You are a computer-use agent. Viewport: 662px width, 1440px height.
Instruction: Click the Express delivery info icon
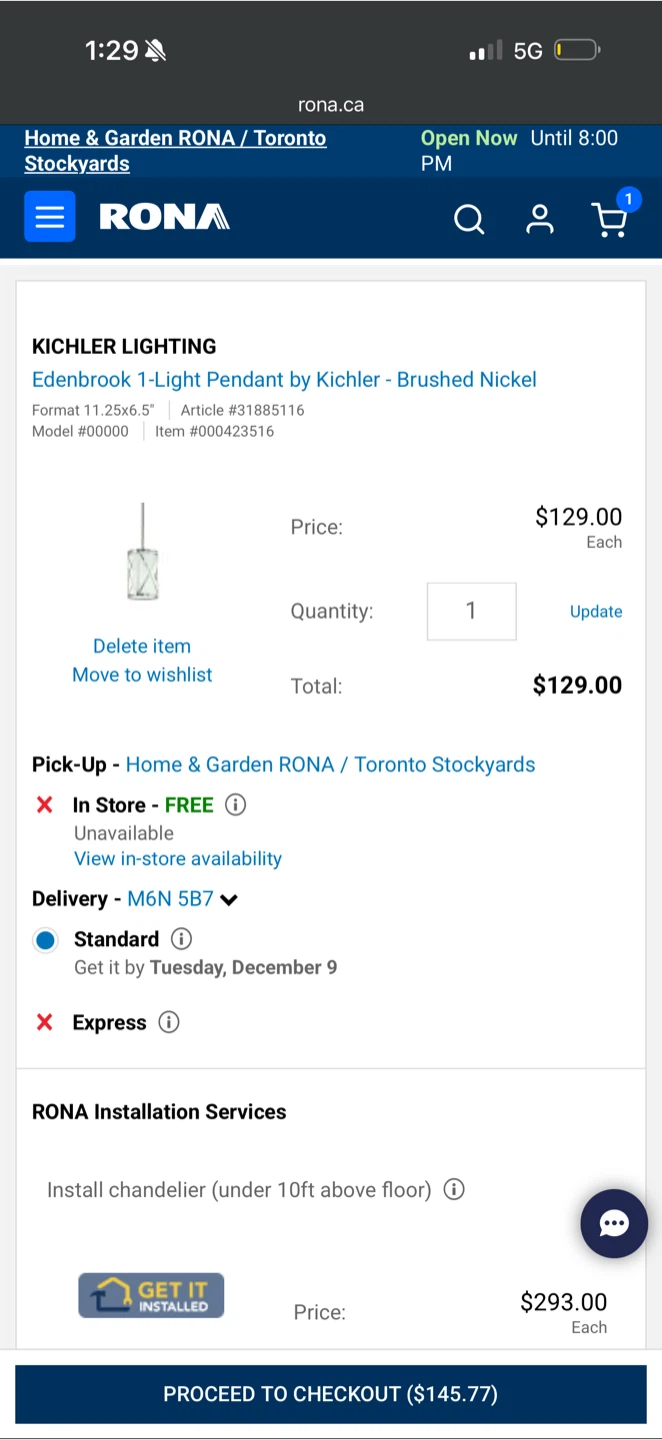click(168, 1022)
